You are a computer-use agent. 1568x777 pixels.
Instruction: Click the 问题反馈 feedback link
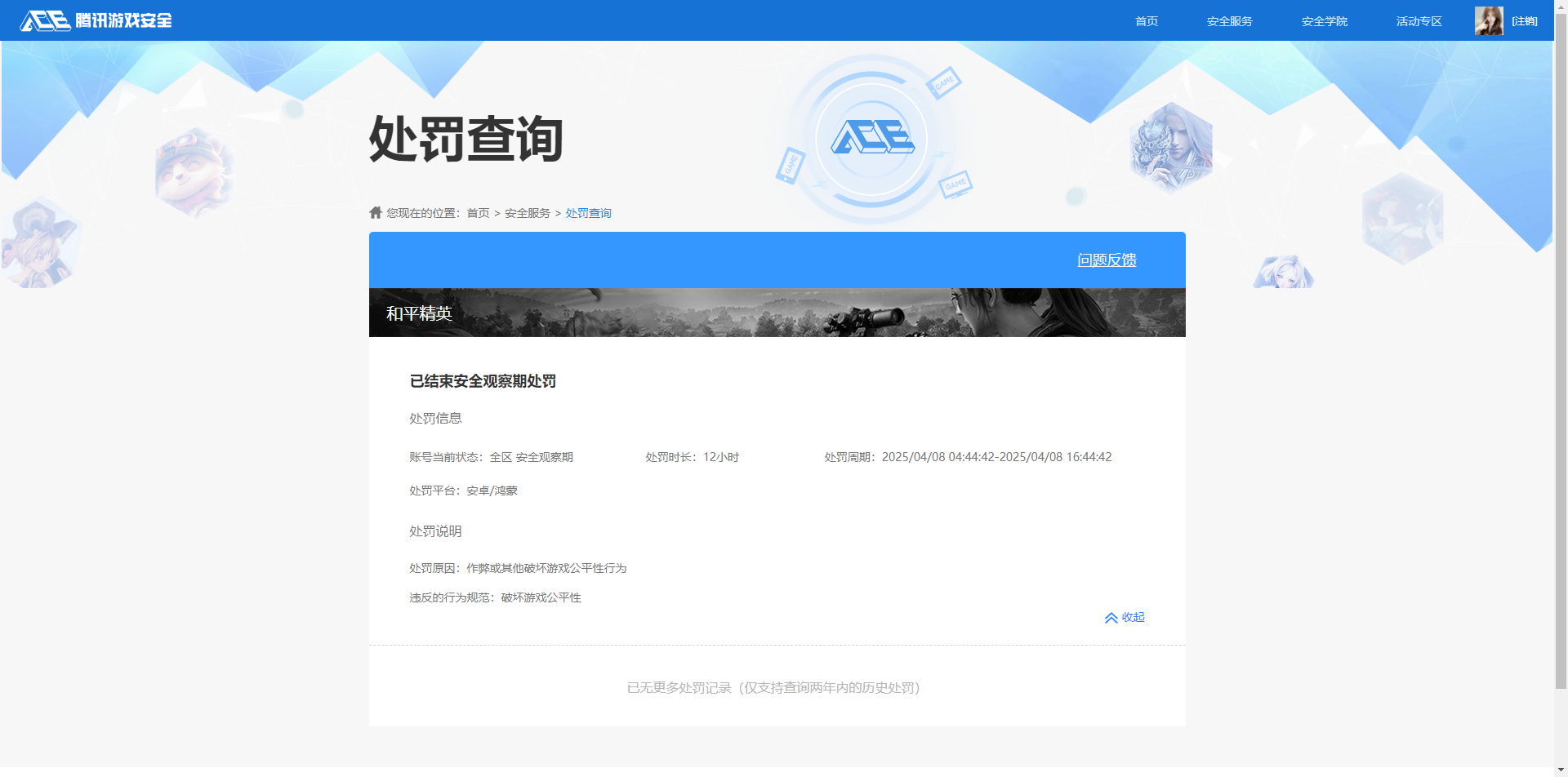tap(1106, 260)
